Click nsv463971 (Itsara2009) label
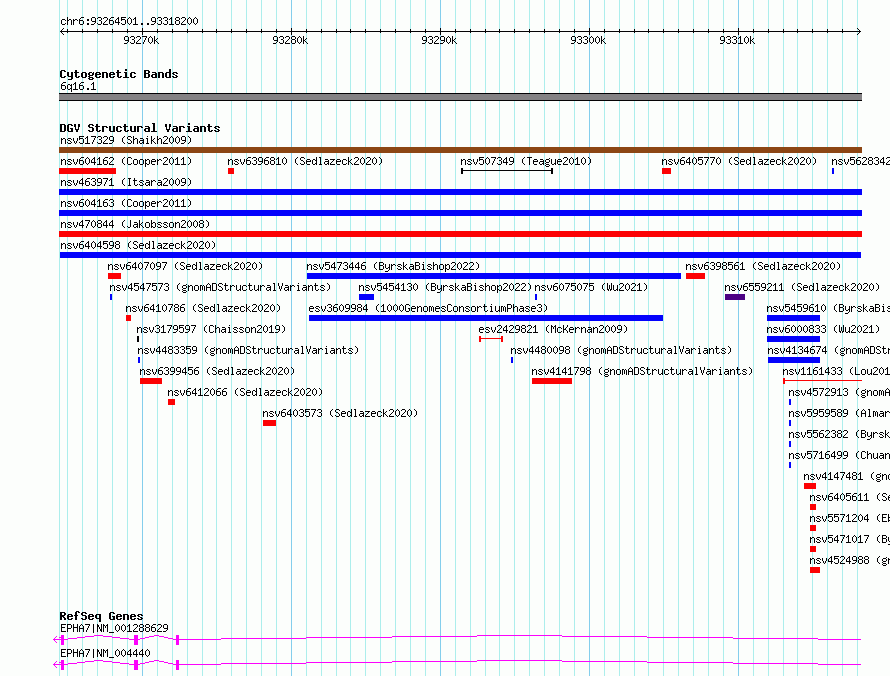The height and width of the screenshot is (676, 890). coord(126,182)
